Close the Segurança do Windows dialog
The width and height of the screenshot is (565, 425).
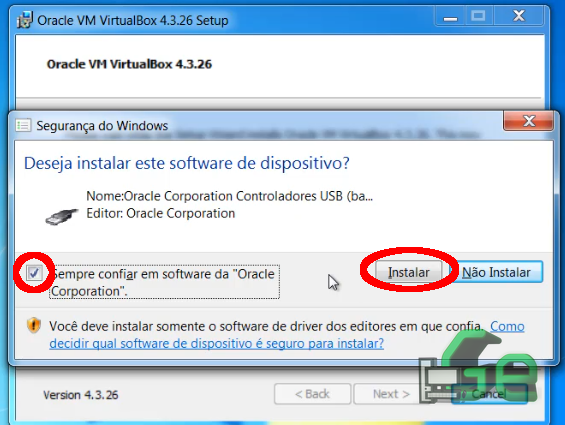[x=528, y=121]
